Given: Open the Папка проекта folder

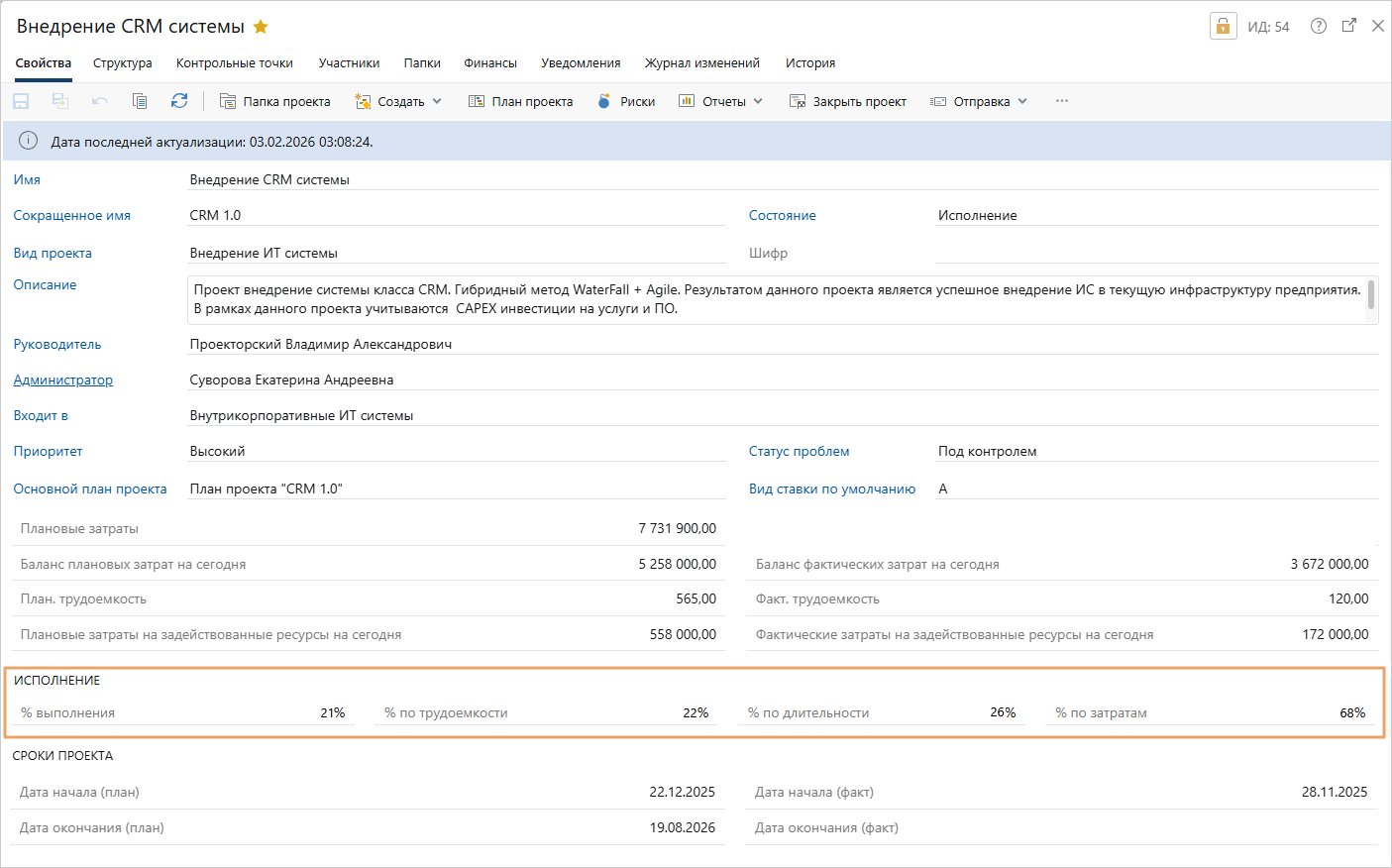Looking at the screenshot, I should click(x=275, y=101).
